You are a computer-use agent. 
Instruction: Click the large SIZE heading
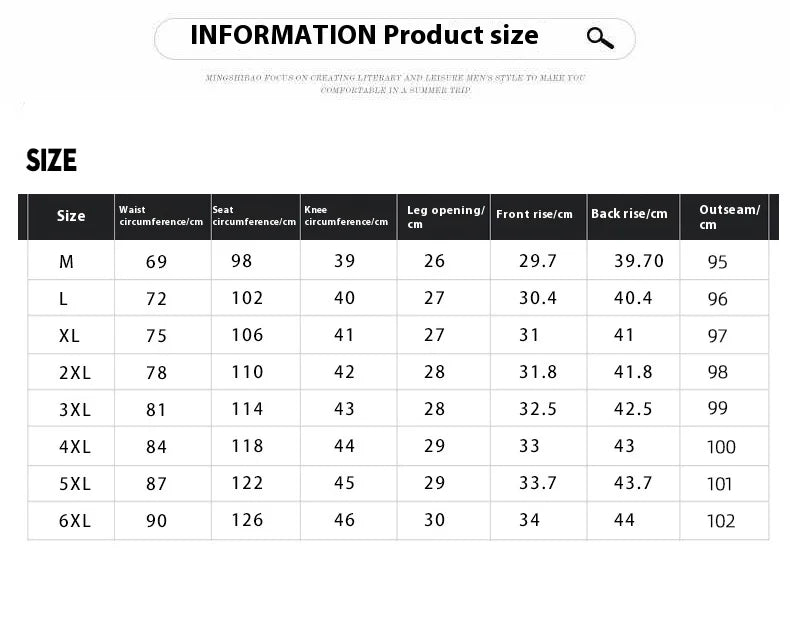pos(51,161)
